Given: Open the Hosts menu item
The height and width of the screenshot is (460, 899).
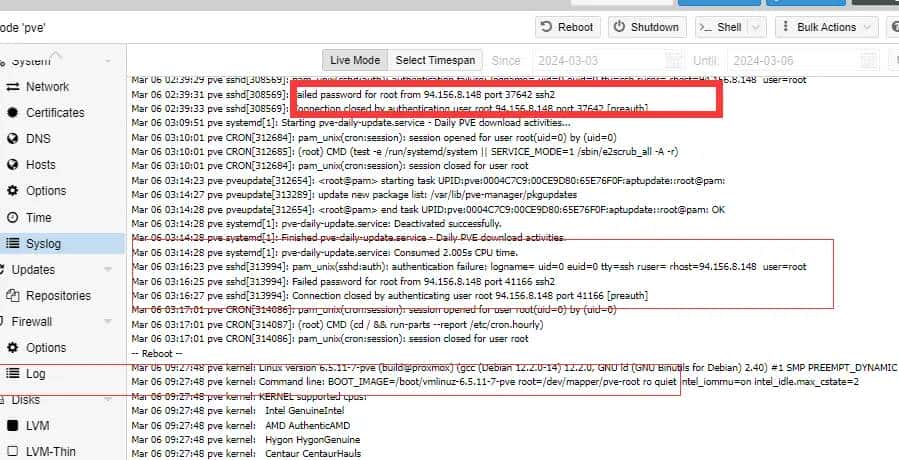Looking at the screenshot, I should [41, 165].
